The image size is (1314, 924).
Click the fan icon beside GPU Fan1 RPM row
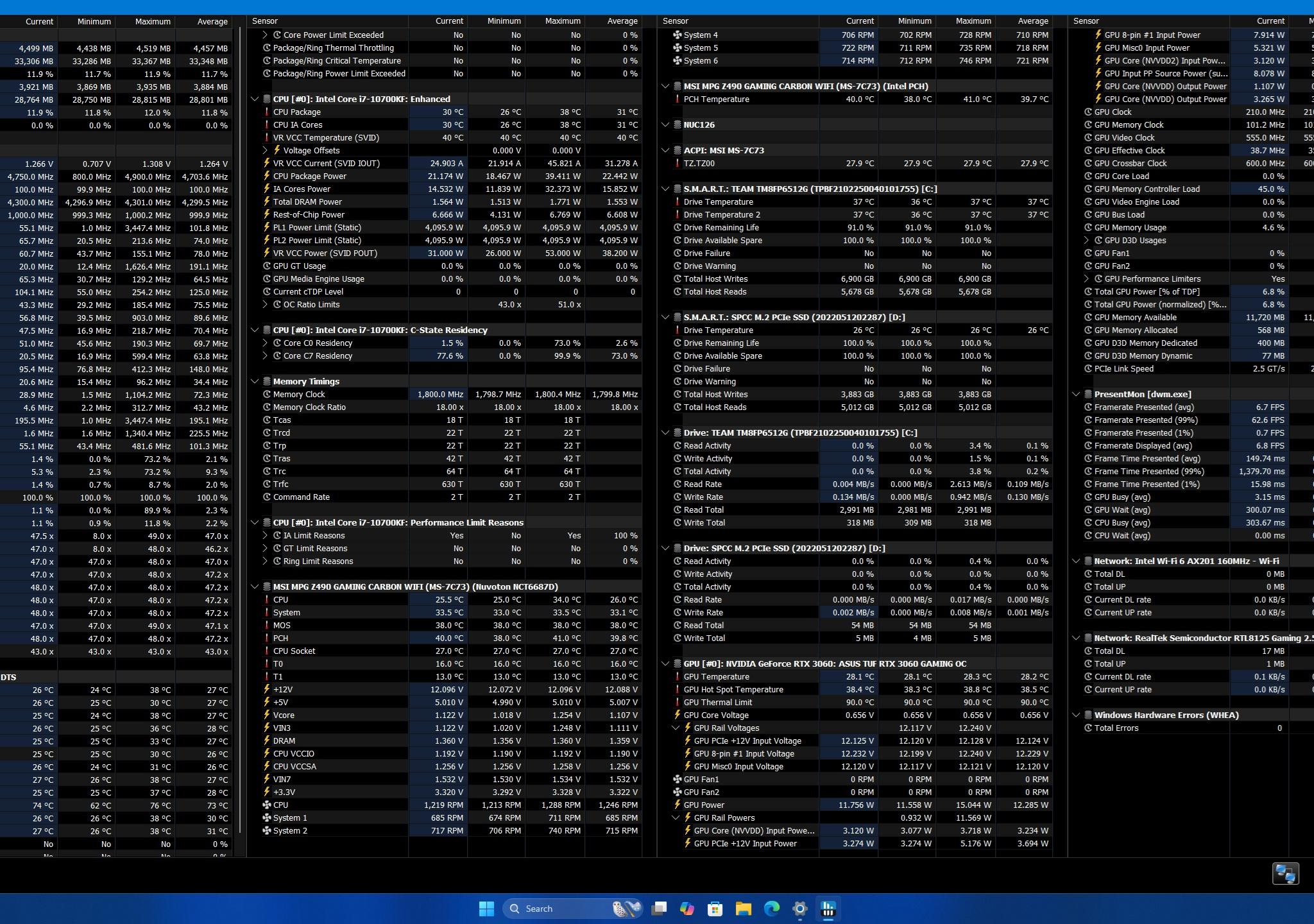coord(678,779)
